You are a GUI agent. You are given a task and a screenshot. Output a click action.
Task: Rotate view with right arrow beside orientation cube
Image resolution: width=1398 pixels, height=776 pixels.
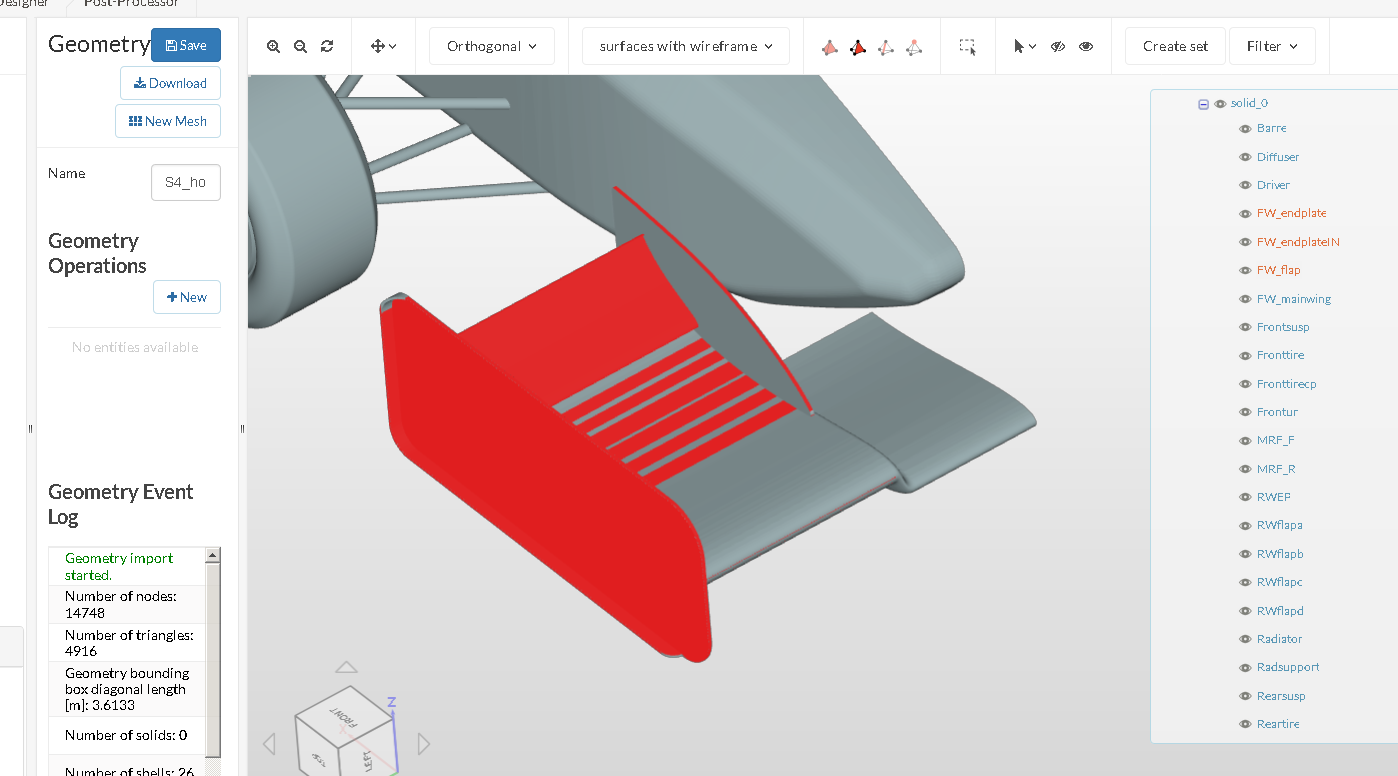[424, 744]
